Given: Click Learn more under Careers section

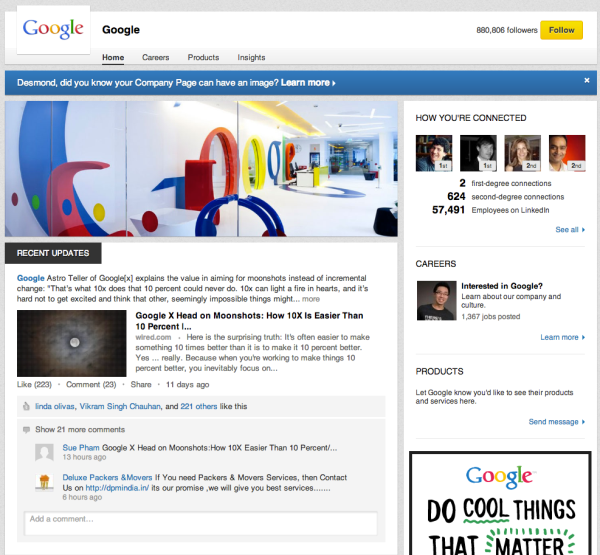Looking at the screenshot, I should 562,337.
